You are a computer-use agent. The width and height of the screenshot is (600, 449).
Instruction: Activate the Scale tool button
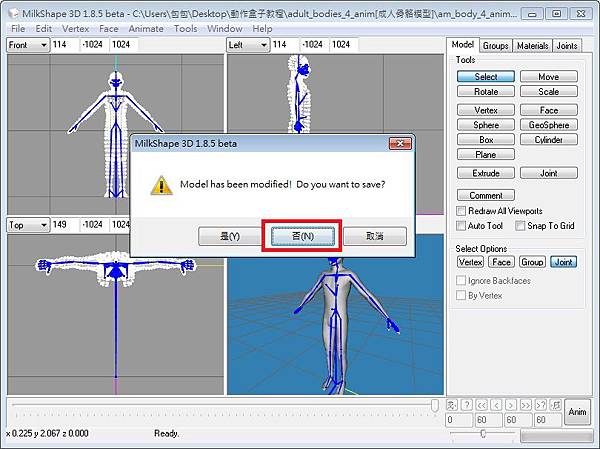pos(549,91)
